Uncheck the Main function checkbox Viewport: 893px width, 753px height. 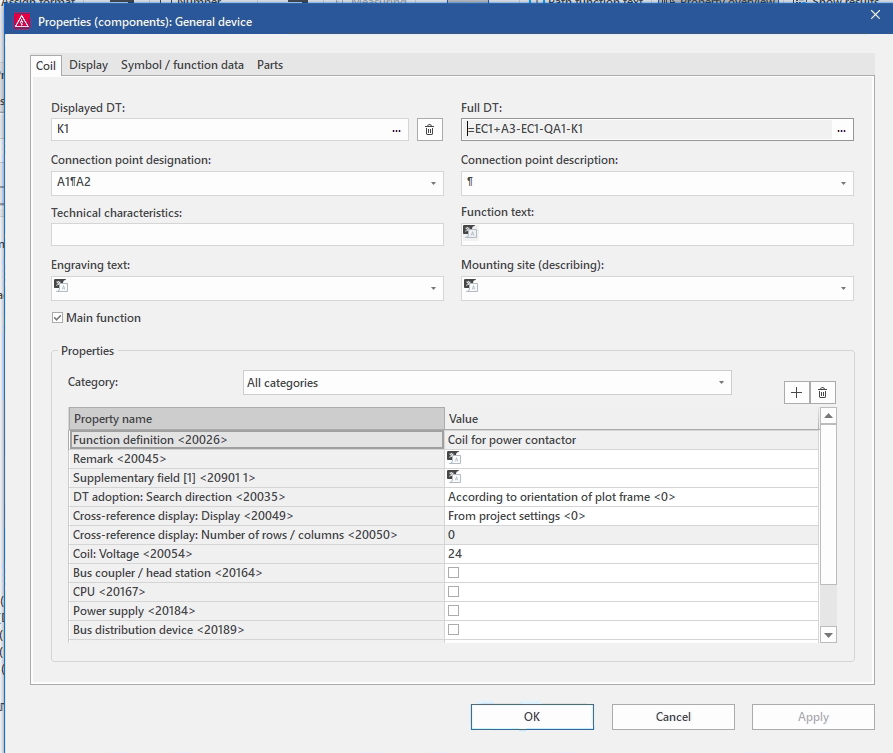(x=58, y=318)
